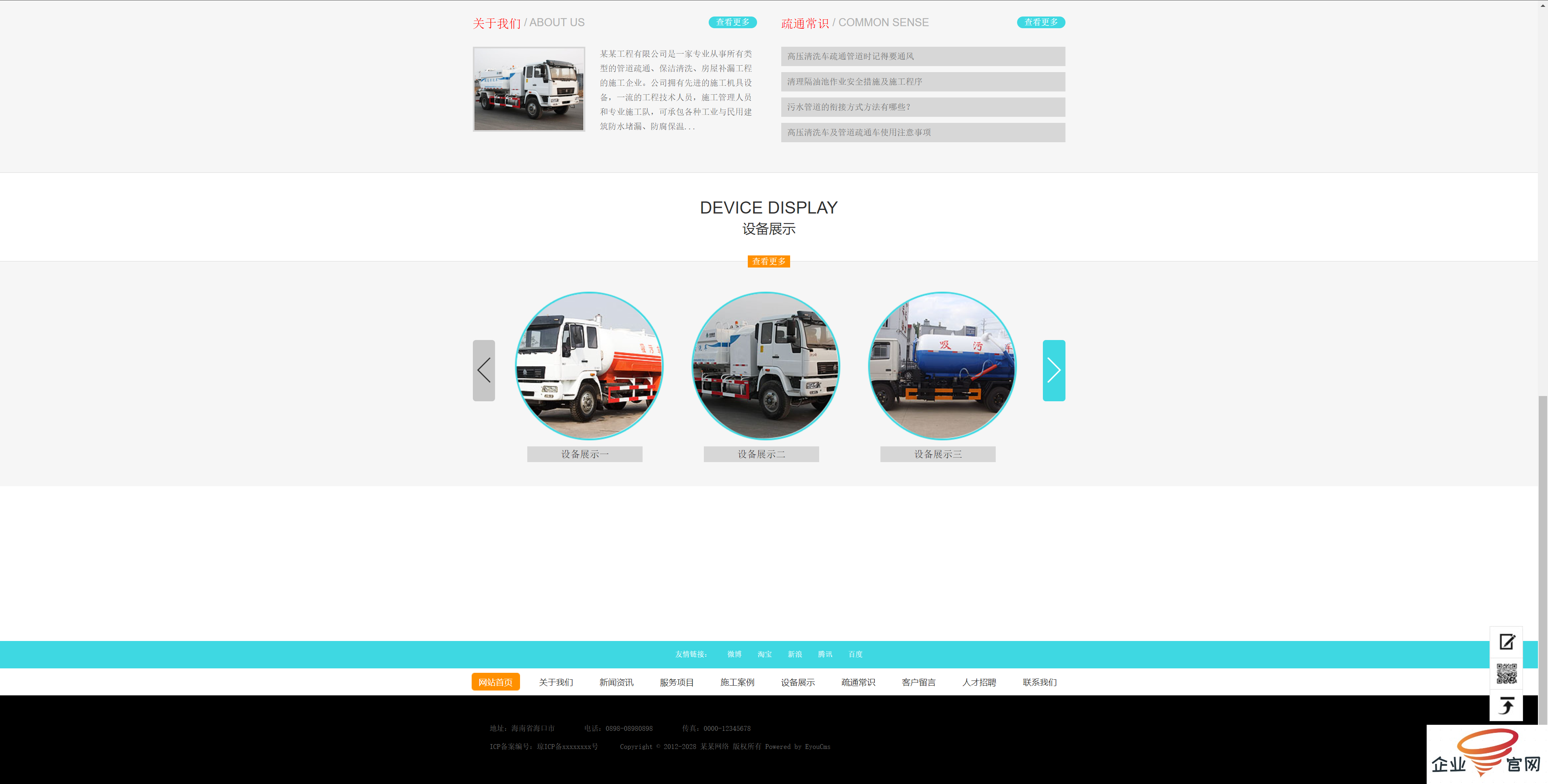Viewport: 1548px width, 784px height.
Task: Click 查看更多 beside Common Sense heading
Action: (1041, 22)
